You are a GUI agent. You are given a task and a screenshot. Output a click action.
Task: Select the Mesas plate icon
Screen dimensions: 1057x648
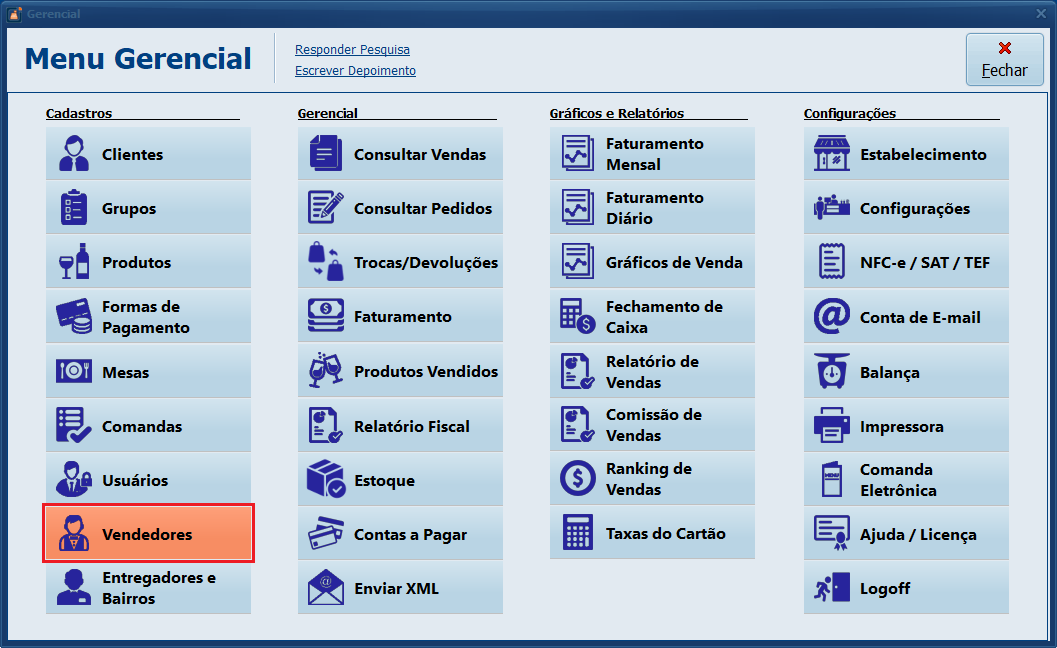pos(73,372)
